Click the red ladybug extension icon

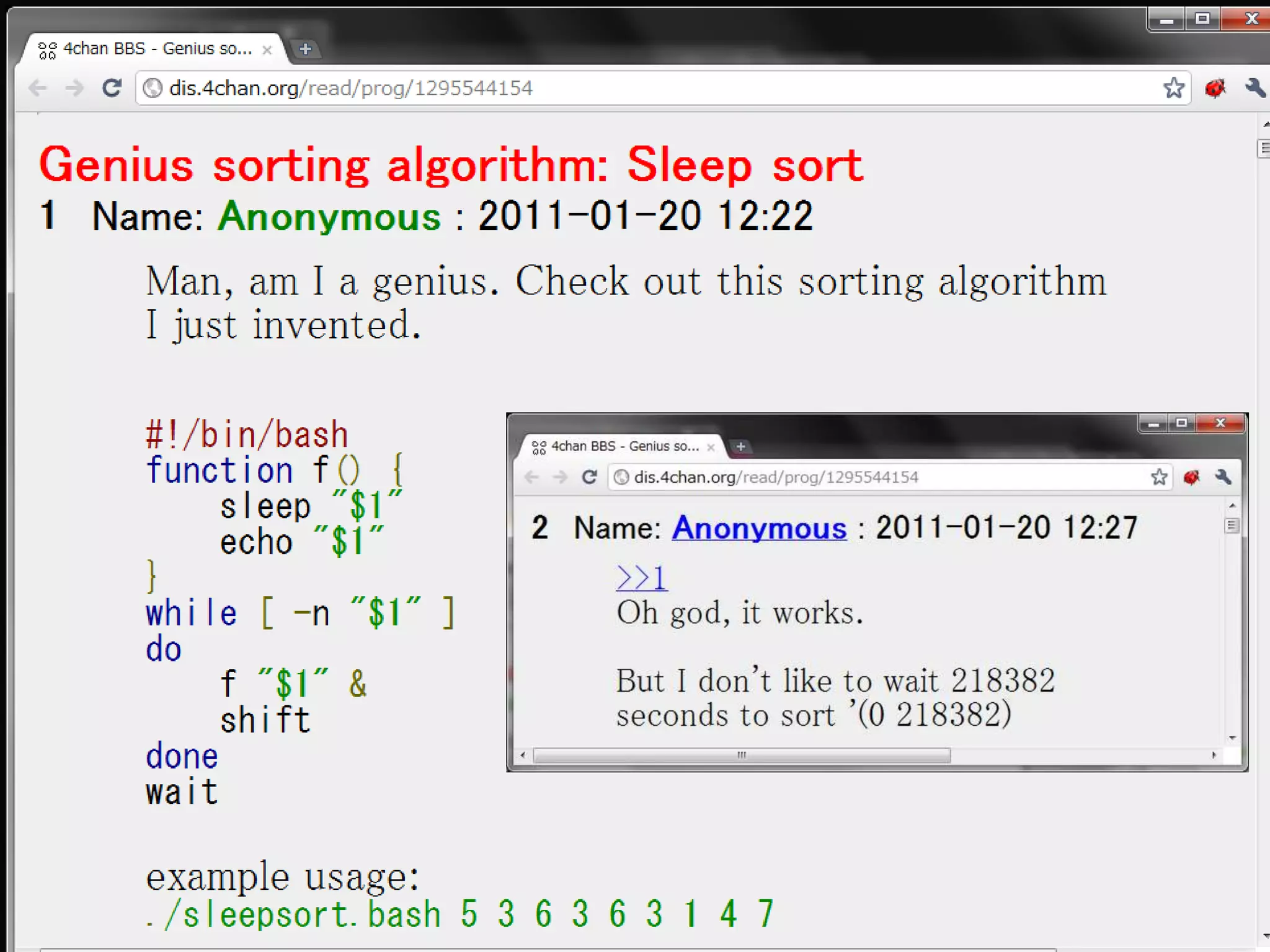pyautogui.click(x=1215, y=88)
